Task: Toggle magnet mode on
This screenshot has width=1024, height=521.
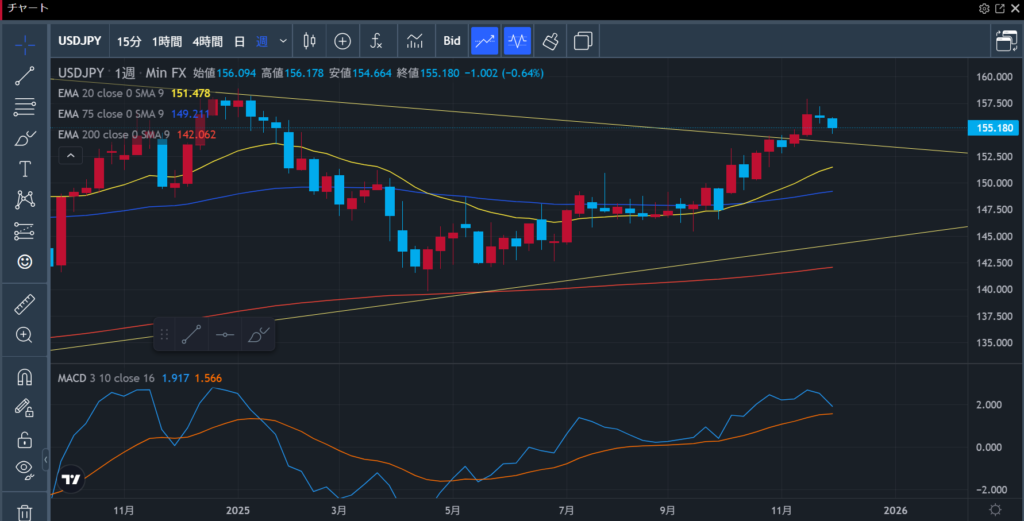Action: 25,377
